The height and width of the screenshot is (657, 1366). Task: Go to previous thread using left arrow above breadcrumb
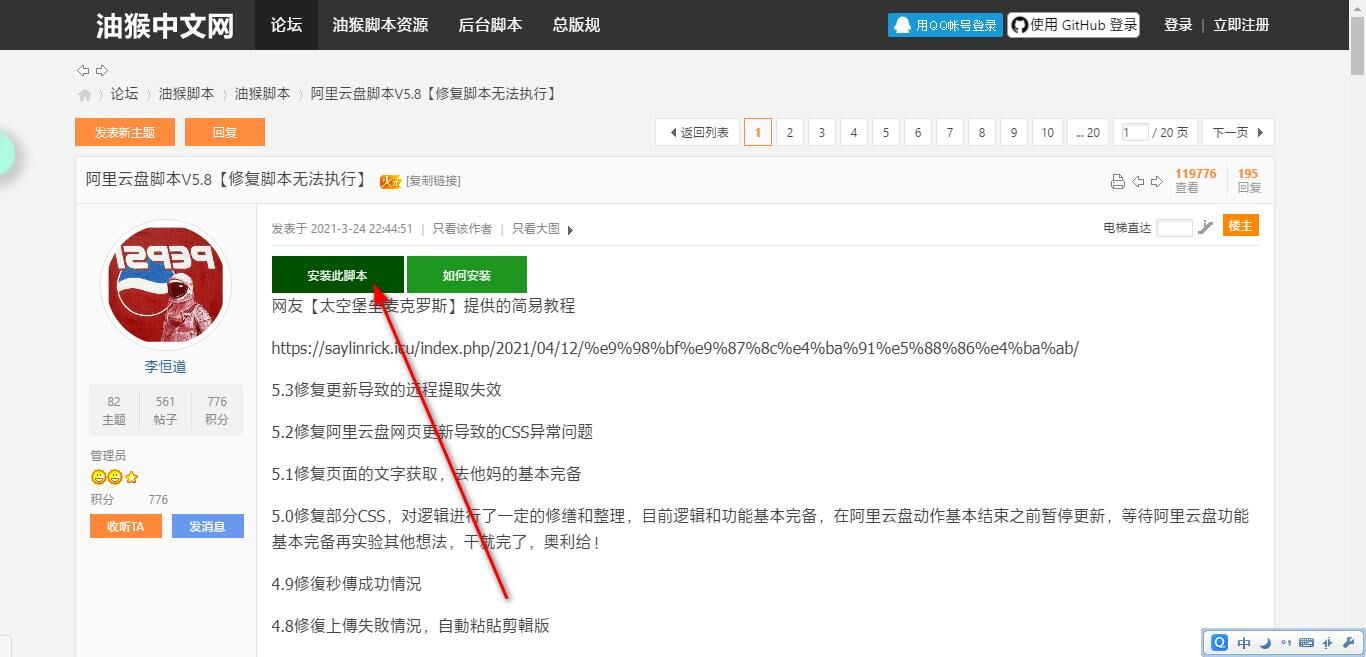[83, 70]
